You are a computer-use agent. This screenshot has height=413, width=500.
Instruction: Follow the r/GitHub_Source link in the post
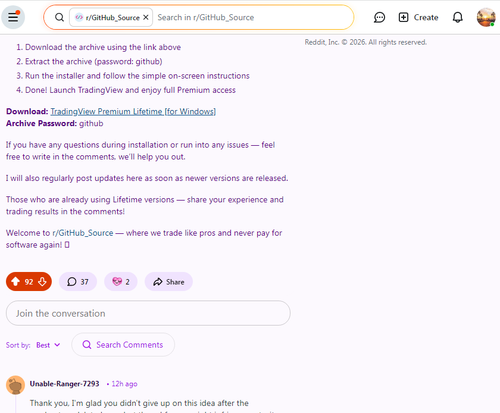click(83, 233)
